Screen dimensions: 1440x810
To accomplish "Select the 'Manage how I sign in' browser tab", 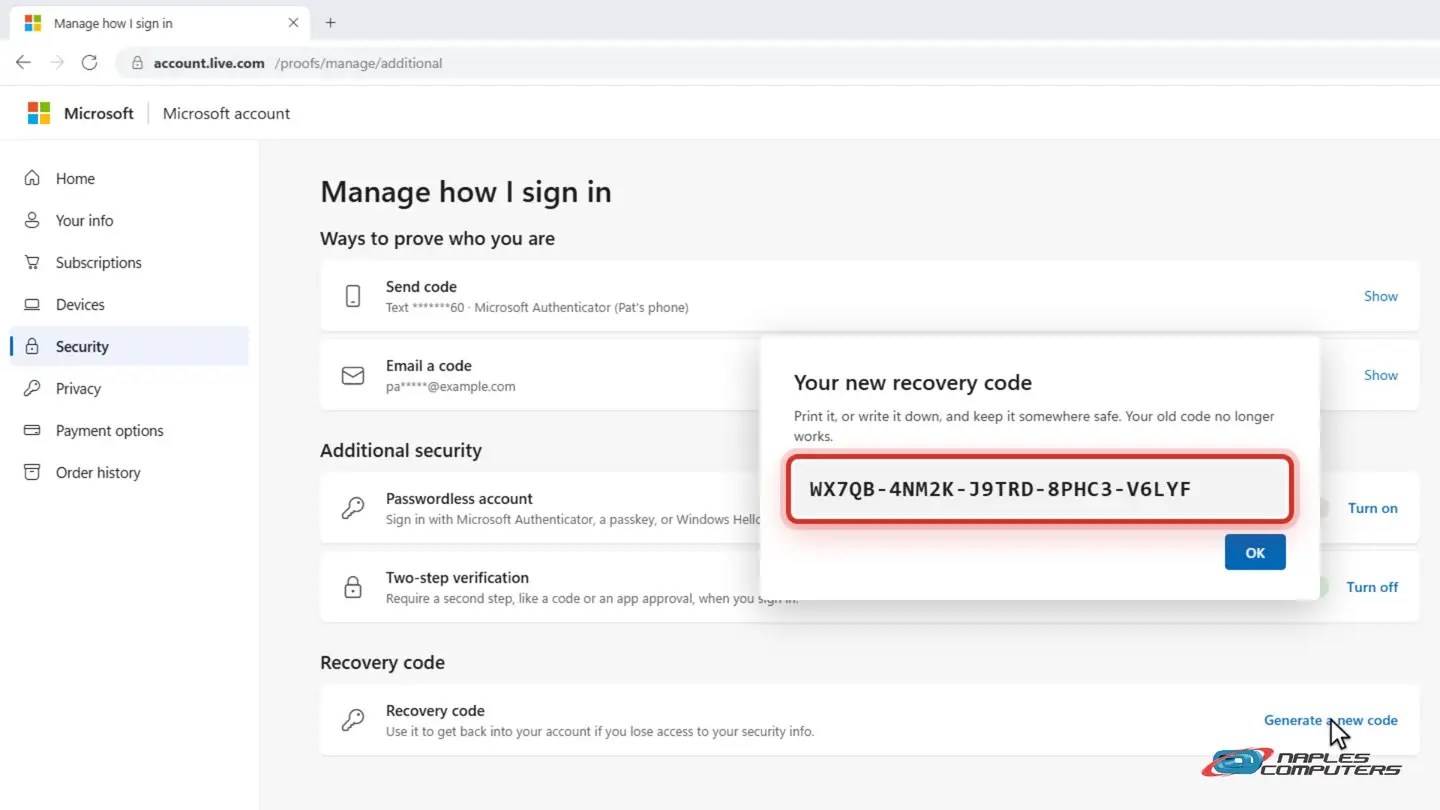I will (160, 22).
